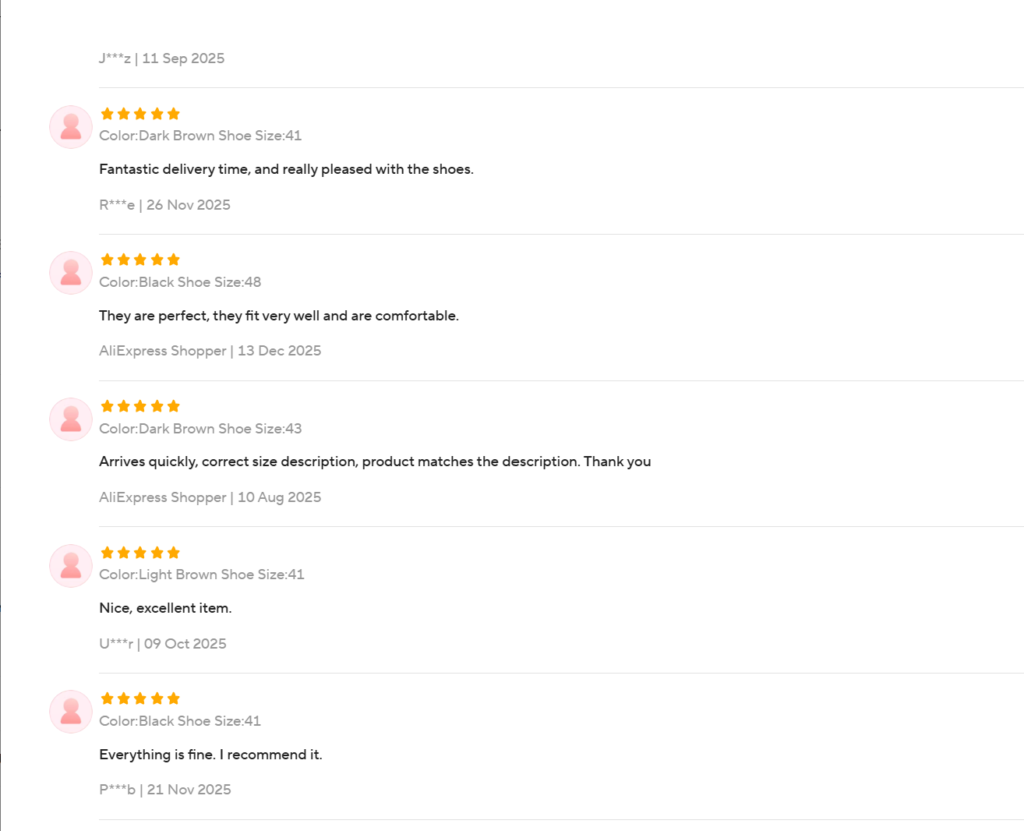This screenshot has height=831, width=1024.
Task: Click reviewer name P***b dated 21 Nov 2025
Action: coord(117,790)
